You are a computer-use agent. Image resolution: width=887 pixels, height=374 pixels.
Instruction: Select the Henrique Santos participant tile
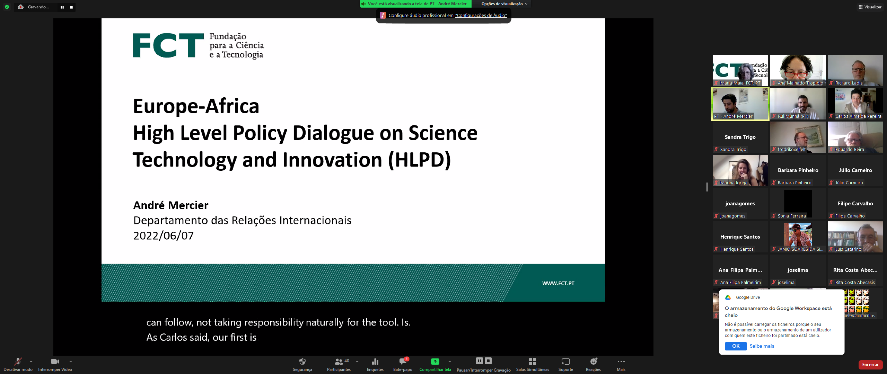point(740,237)
